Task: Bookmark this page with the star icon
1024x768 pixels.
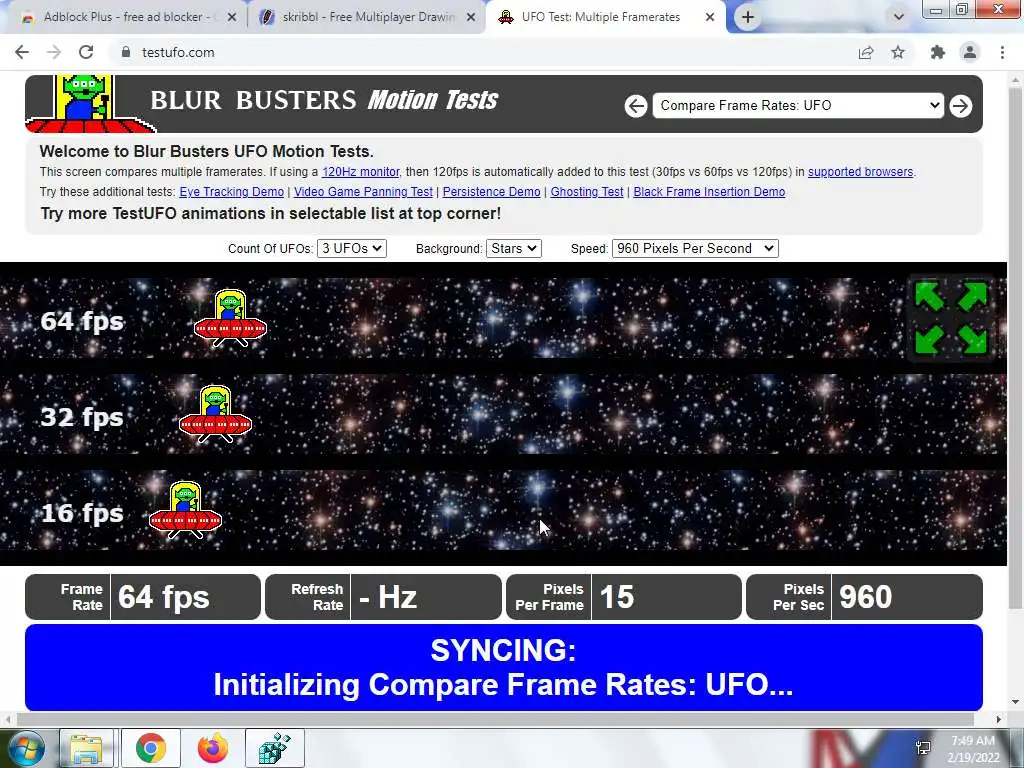Action: coord(898,52)
